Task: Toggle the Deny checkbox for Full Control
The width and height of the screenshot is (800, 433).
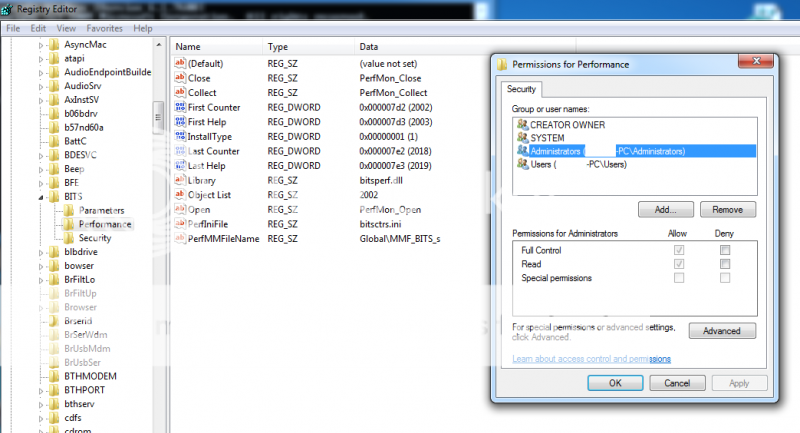Action: [724, 249]
